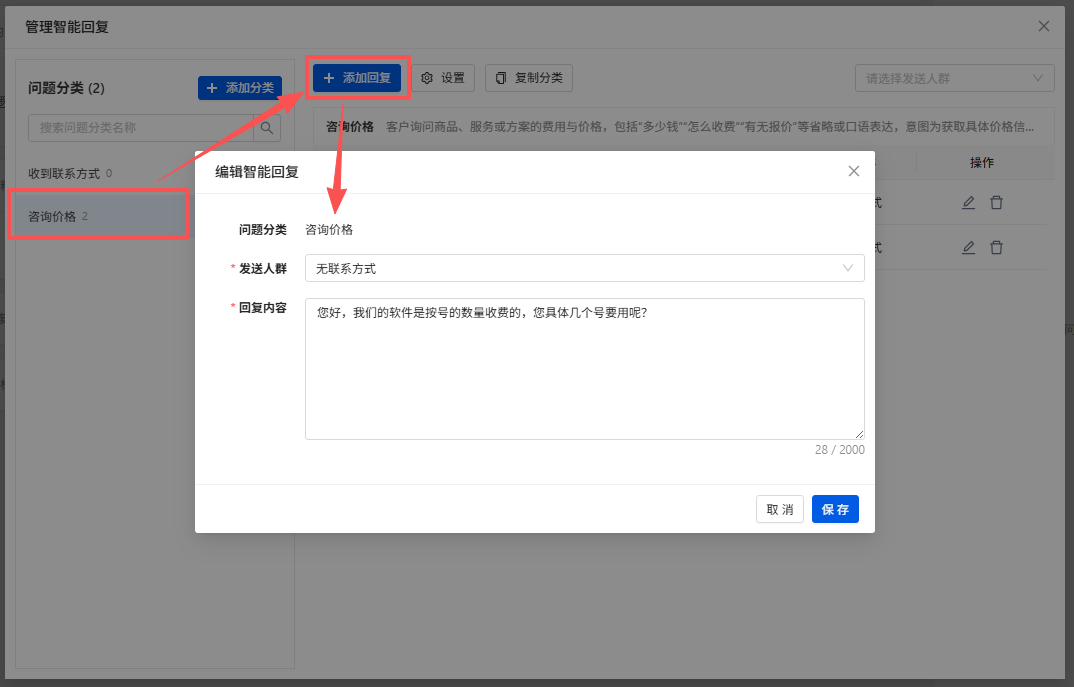Image resolution: width=1074 pixels, height=687 pixels.
Task: Click the 添加分类 button
Action: (x=240, y=88)
